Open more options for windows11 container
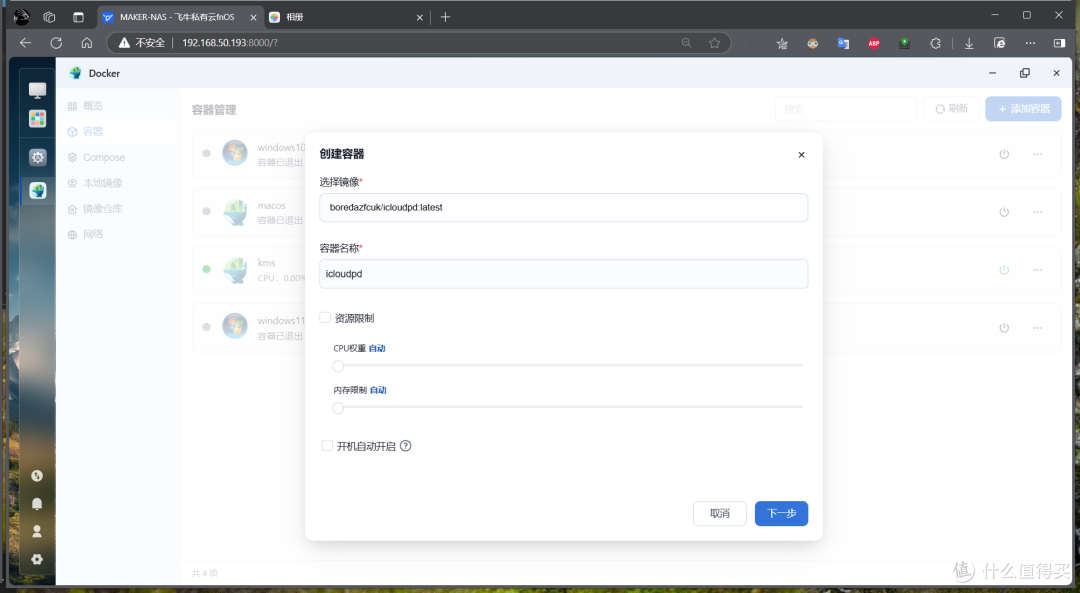The width and height of the screenshot is (1080, 593). coord(1037,328)
